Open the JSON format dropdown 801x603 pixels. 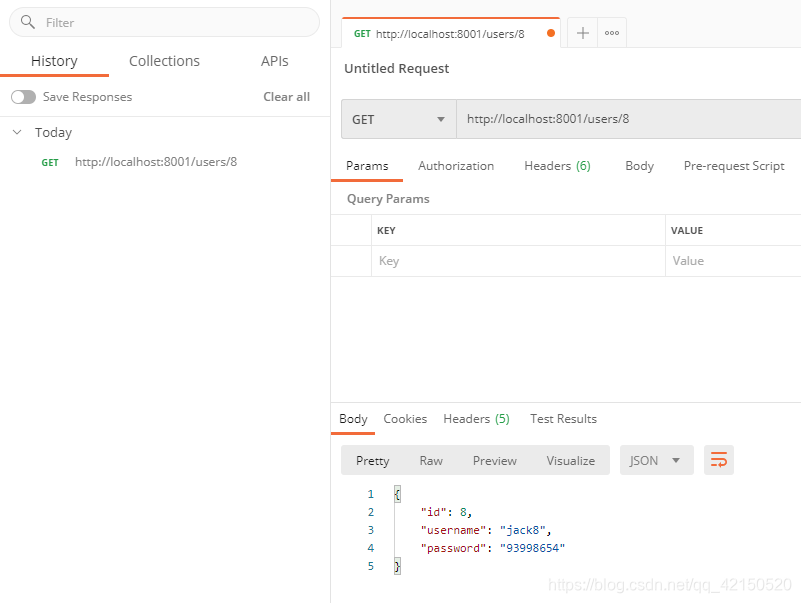(656, 460)
